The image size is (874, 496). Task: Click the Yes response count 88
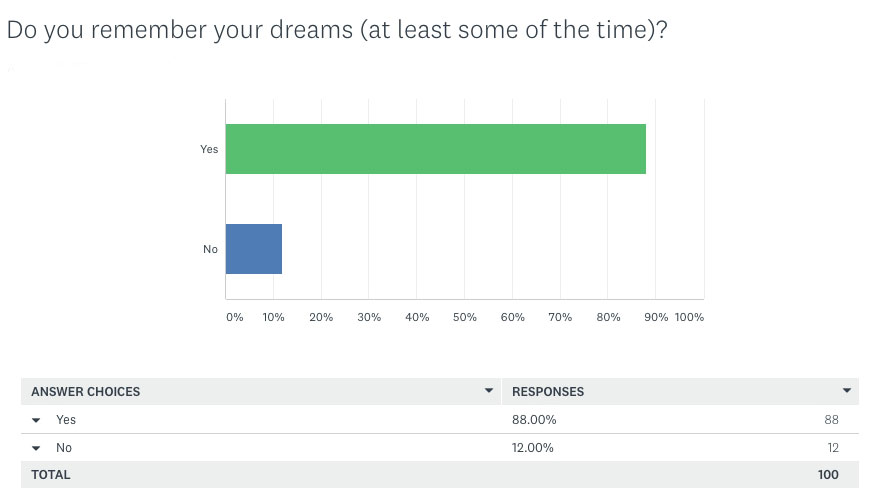pyautogui.click(x=832, y=420)
